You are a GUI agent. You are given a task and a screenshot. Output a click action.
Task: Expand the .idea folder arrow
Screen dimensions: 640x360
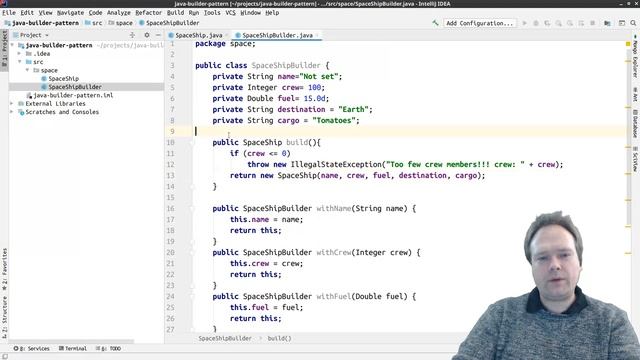[x=19, y=53]
